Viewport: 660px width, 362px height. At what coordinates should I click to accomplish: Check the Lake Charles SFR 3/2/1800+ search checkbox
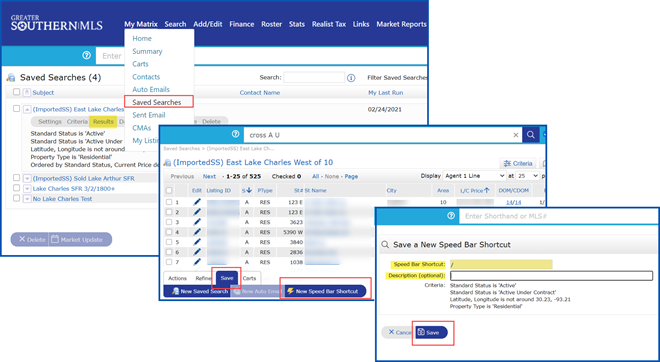[16, 188]
